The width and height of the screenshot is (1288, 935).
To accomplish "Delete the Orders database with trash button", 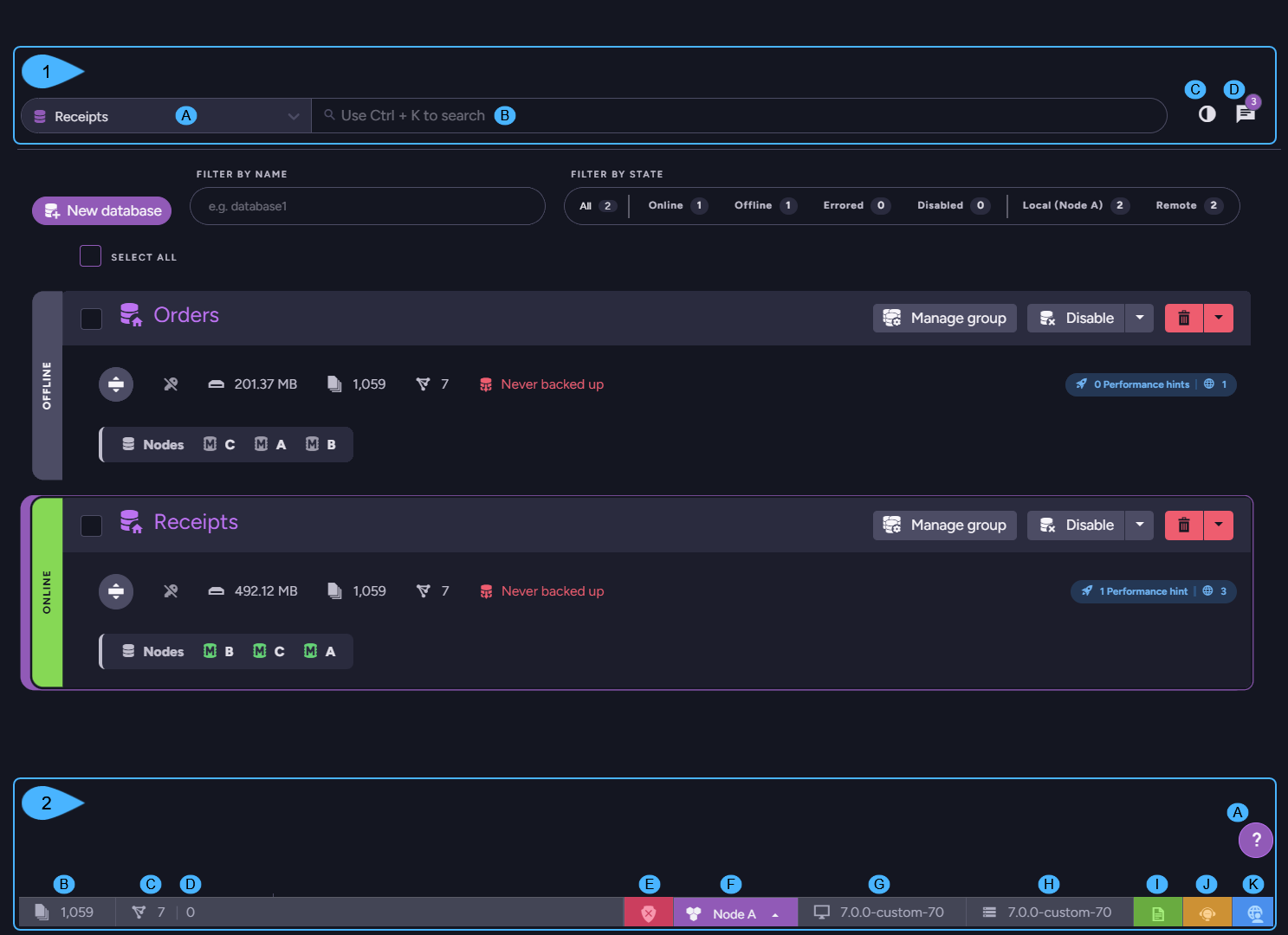I will pyautogui.click(x=1184, y=318).
